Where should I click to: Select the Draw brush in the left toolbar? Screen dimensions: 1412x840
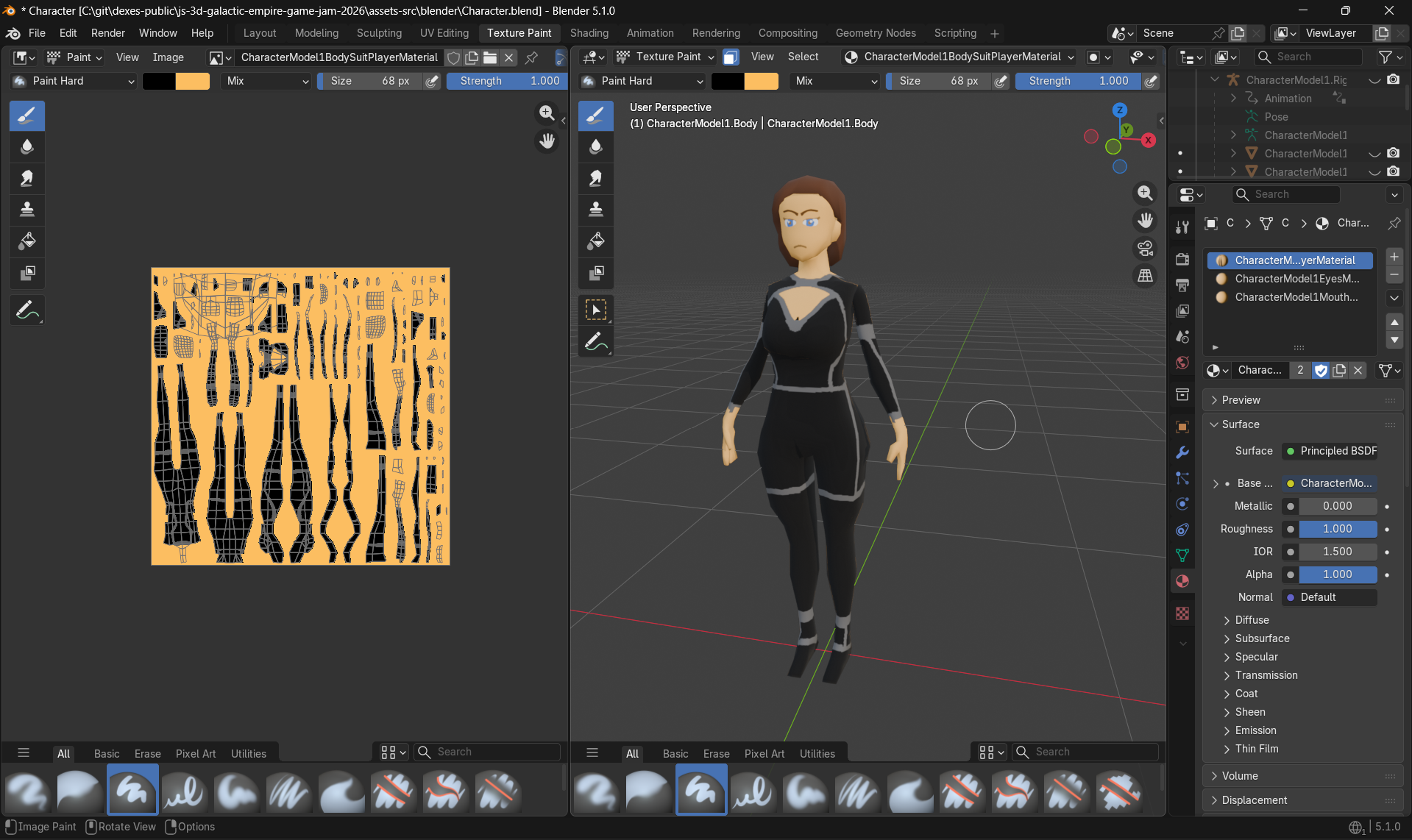(x=27, y=115)
